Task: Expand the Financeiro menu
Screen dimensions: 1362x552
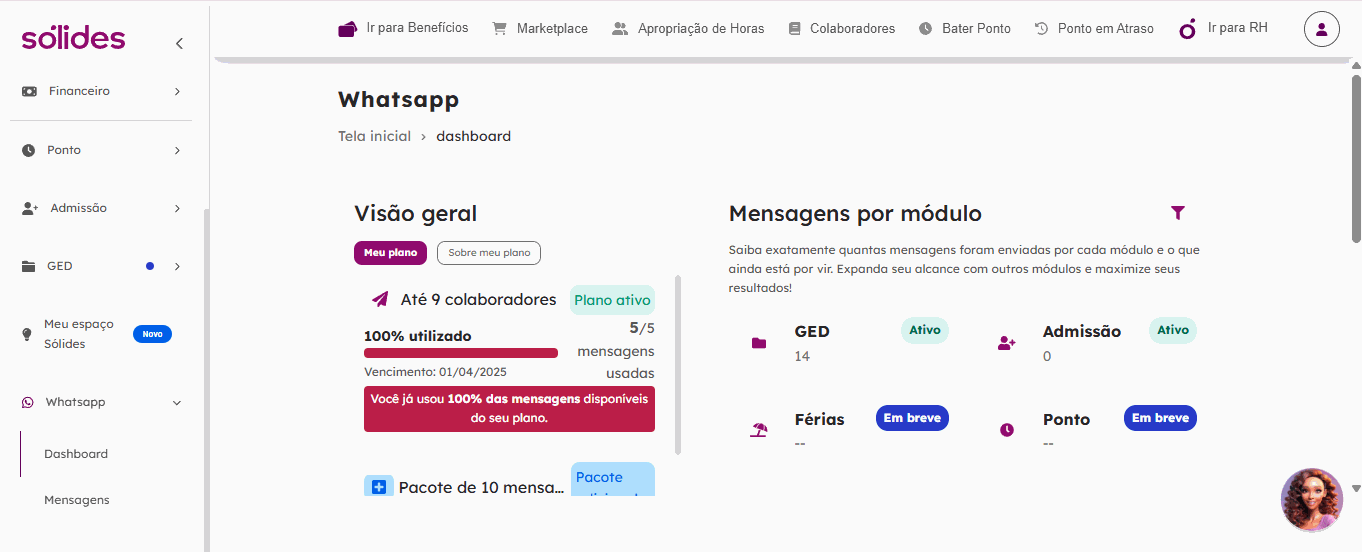Action: 177,91
